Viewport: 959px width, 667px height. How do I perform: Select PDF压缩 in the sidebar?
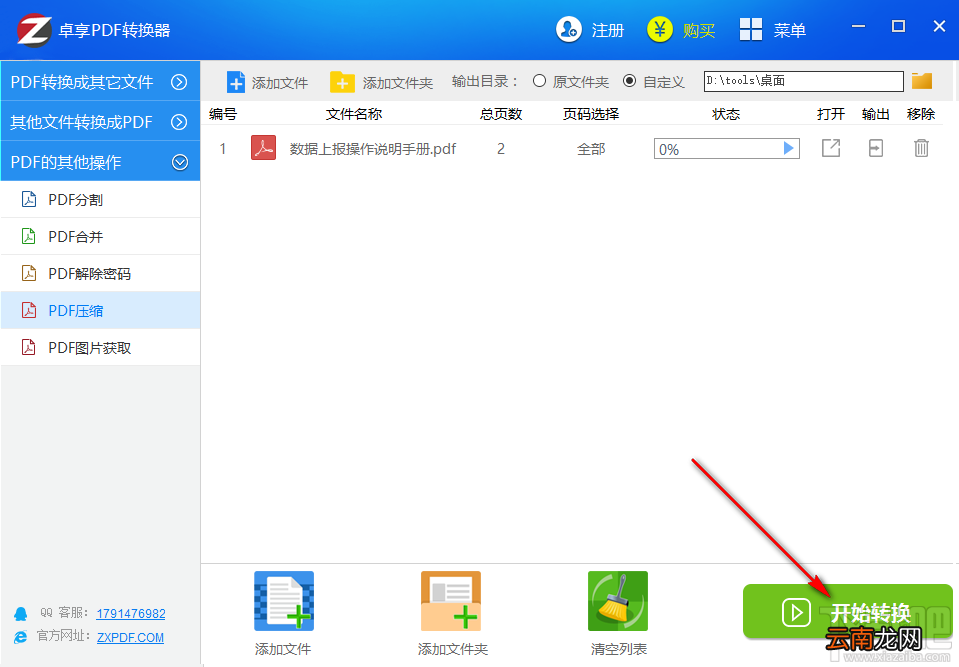click(100, 311)
